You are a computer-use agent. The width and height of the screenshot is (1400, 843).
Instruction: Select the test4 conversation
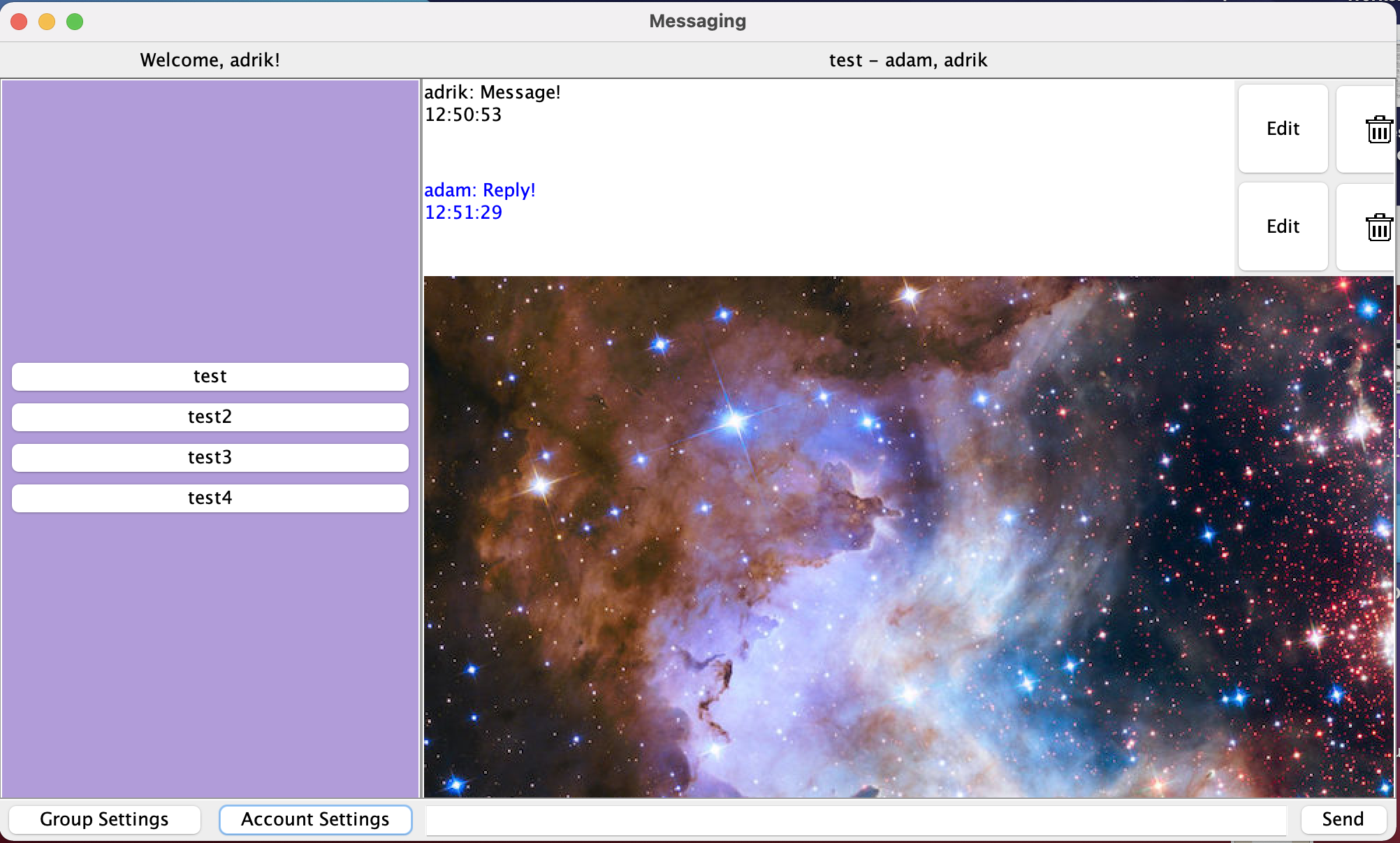pos(210,498)
